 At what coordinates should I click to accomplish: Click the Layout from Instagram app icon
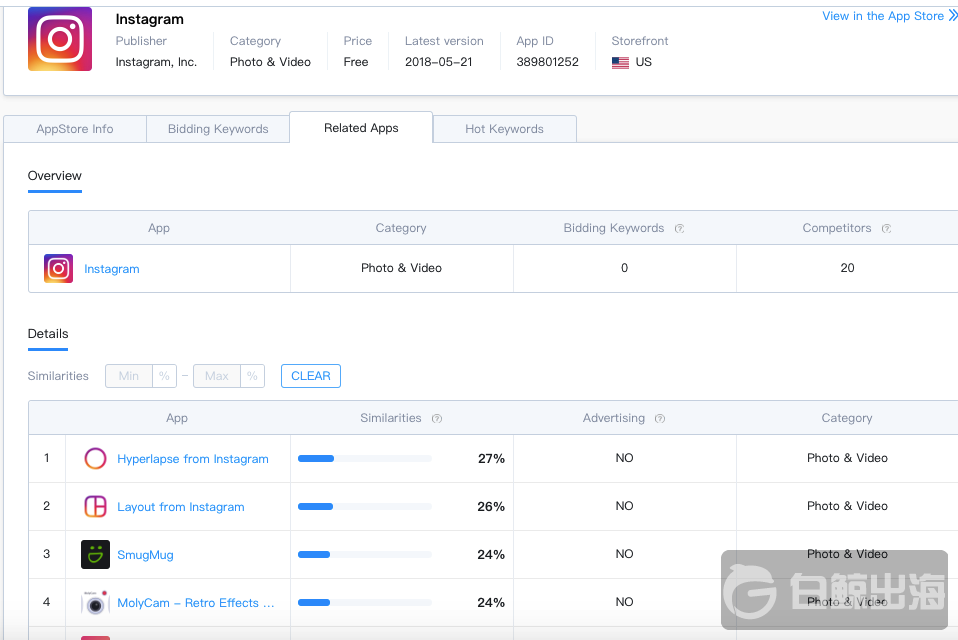click(95, 507)
